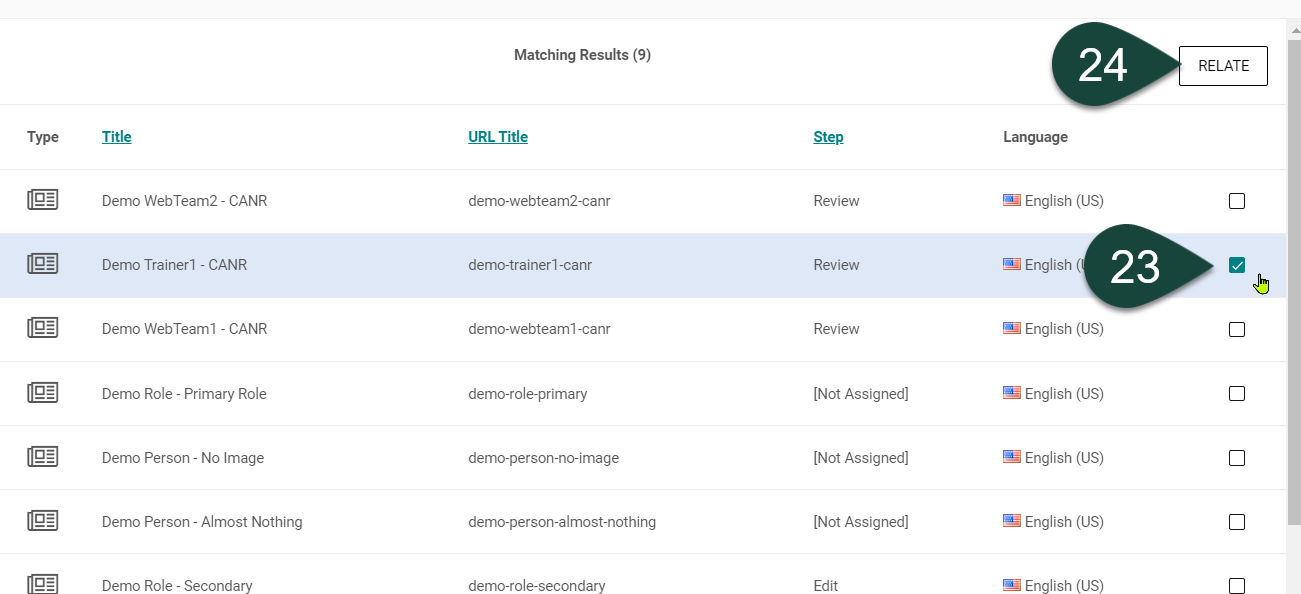The image size is (1301, 594).
Task: Uncheck the selected Demo Trainer1 - CANR checkbox
Action: pos(1237,265)
